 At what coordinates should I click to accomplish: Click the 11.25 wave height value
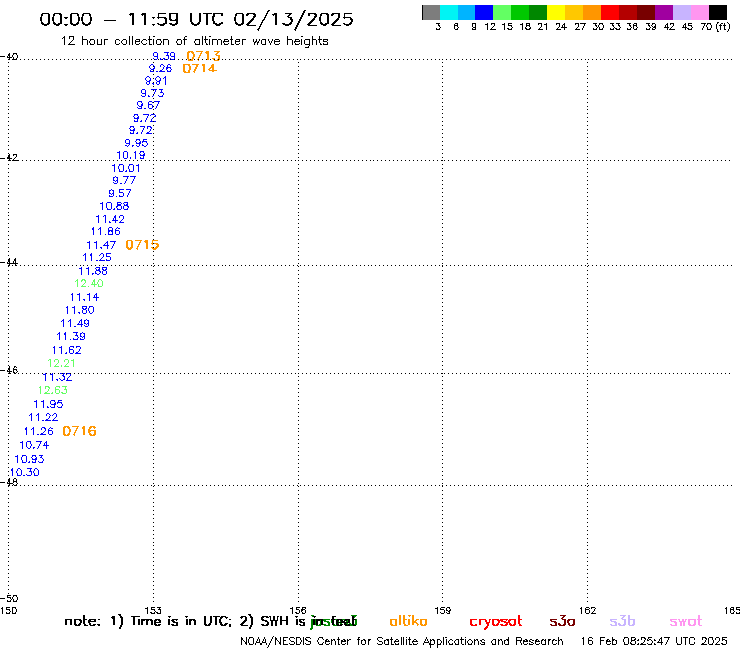coord(97,258)
